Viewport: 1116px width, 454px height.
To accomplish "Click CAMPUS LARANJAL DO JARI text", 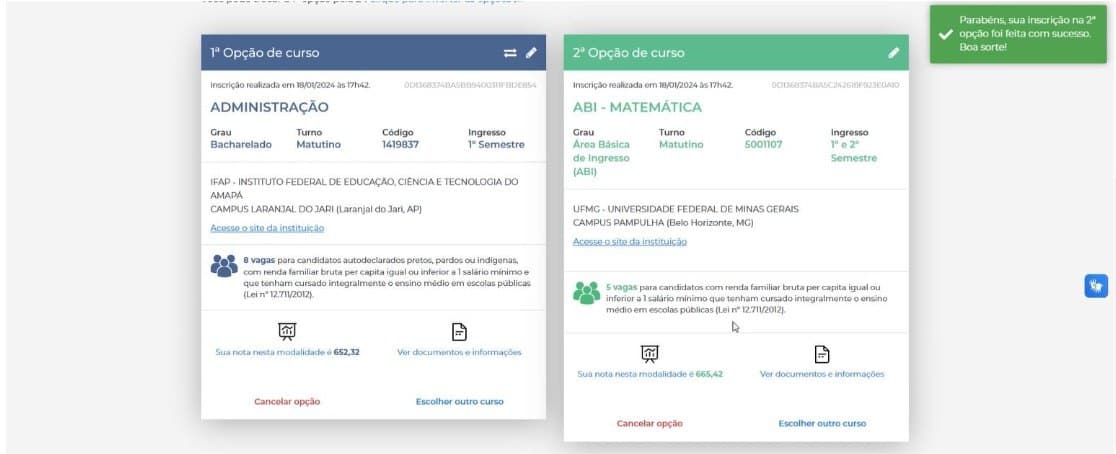I will click(317, 209).
